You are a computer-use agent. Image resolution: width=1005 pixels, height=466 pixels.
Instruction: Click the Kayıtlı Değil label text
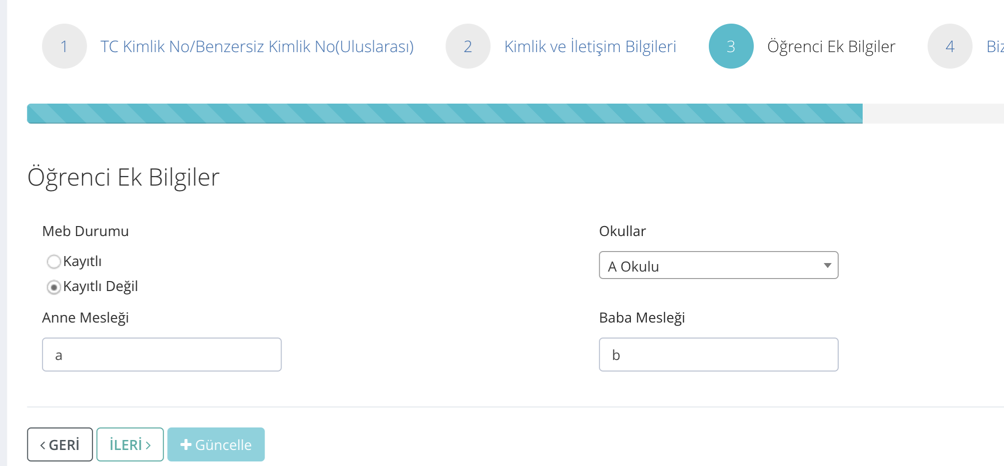click(100, 286)
